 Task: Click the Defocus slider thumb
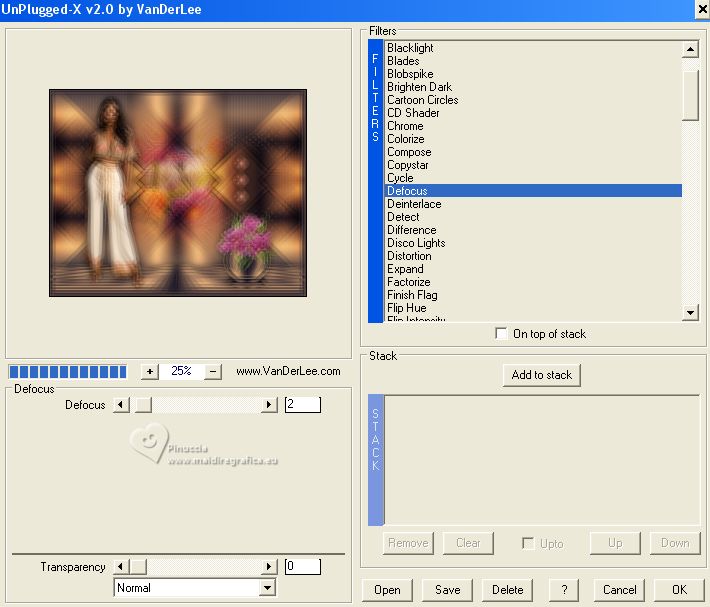144,404
